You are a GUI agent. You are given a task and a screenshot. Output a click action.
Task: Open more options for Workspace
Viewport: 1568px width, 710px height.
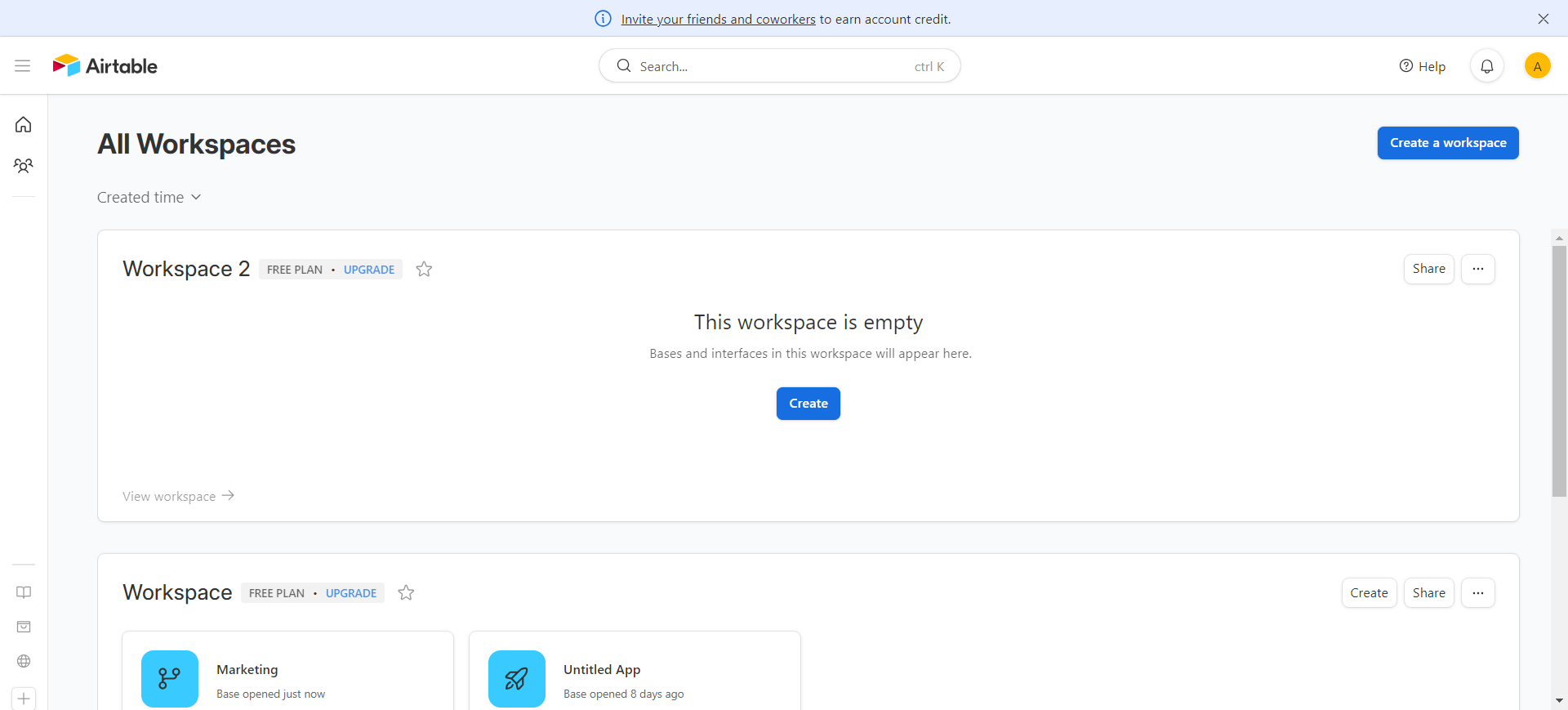coord(1478,593)
